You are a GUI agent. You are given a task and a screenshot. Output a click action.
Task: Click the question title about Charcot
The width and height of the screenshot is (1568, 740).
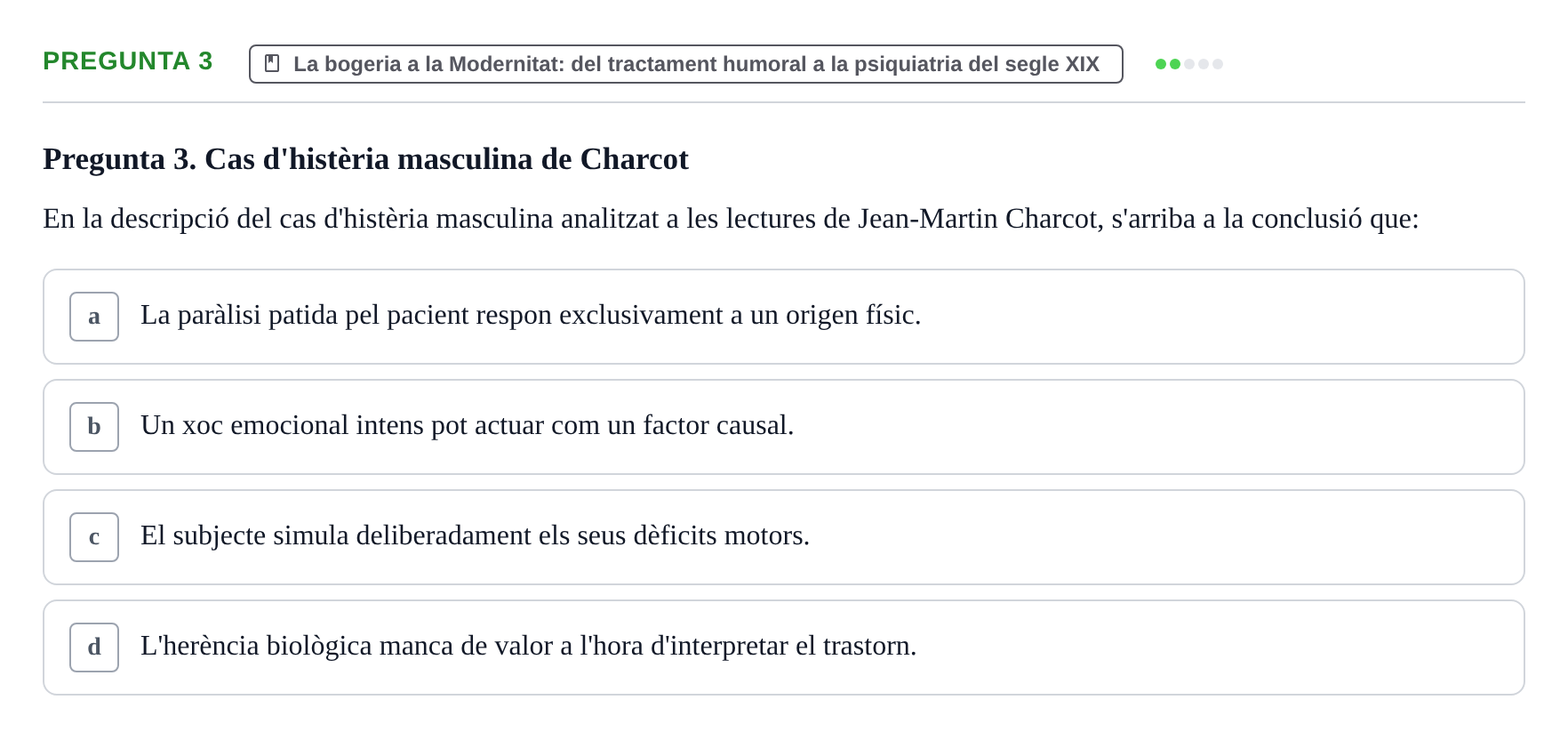click(x=365, y=159)
